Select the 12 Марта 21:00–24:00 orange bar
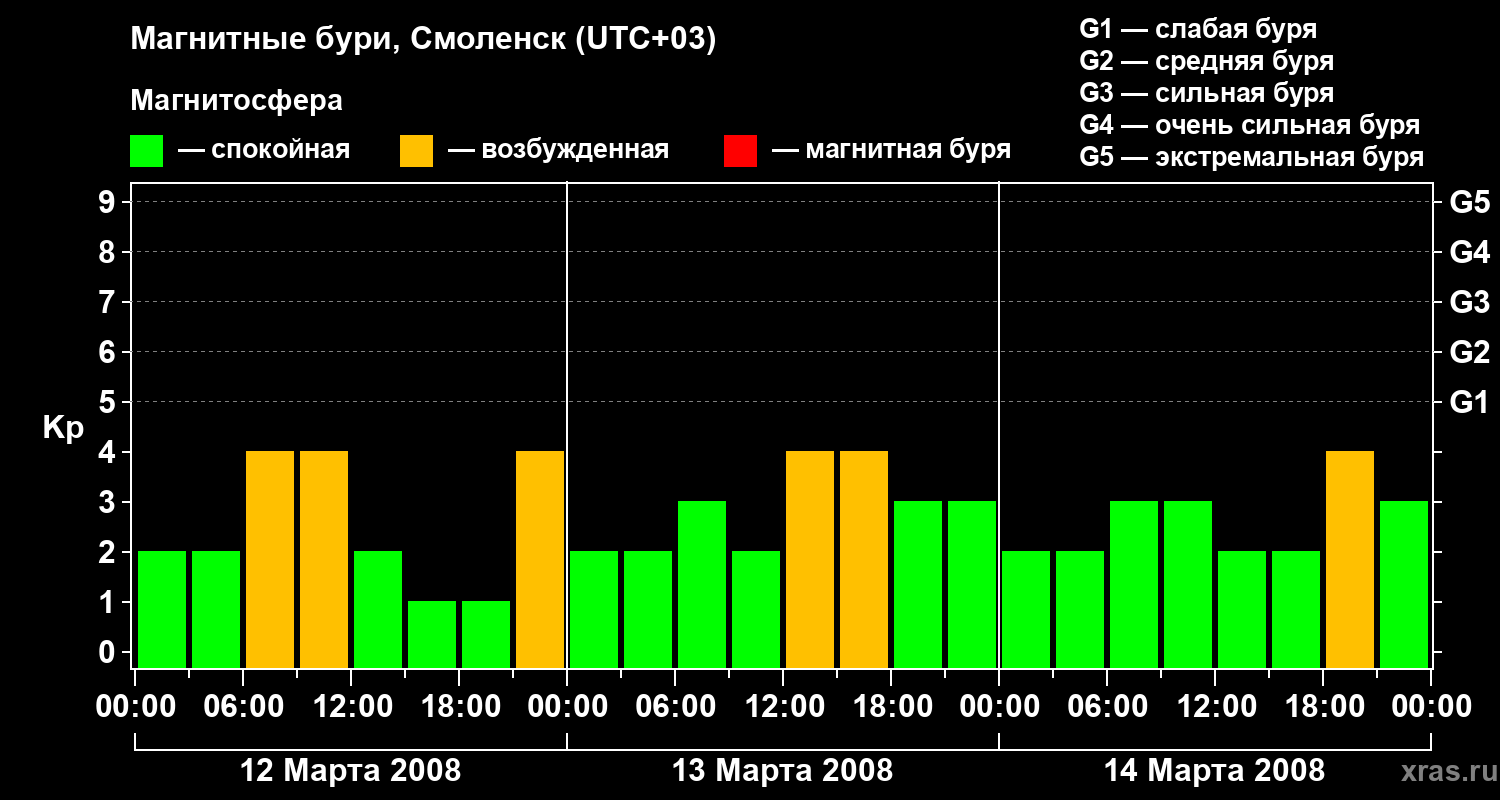The image size is (1500, 800). pyautogui.click(x=540, y=559)
